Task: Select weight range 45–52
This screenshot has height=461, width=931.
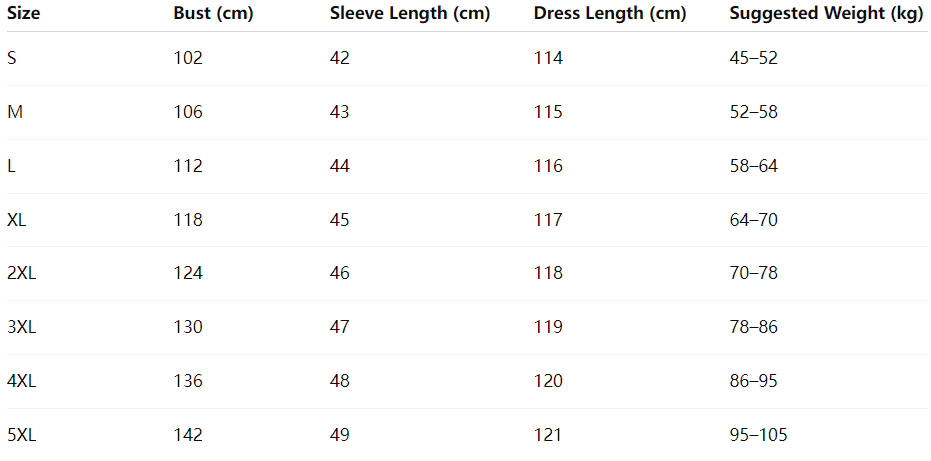Action: click(x=754, y=58)
